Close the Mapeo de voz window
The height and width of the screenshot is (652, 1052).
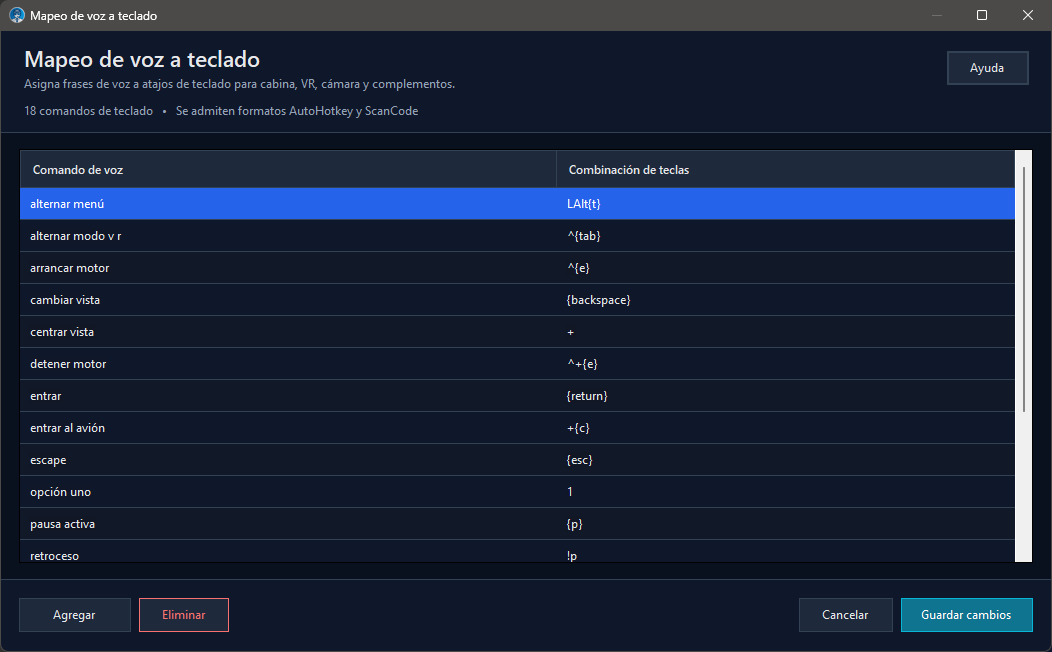point(1027,15)
